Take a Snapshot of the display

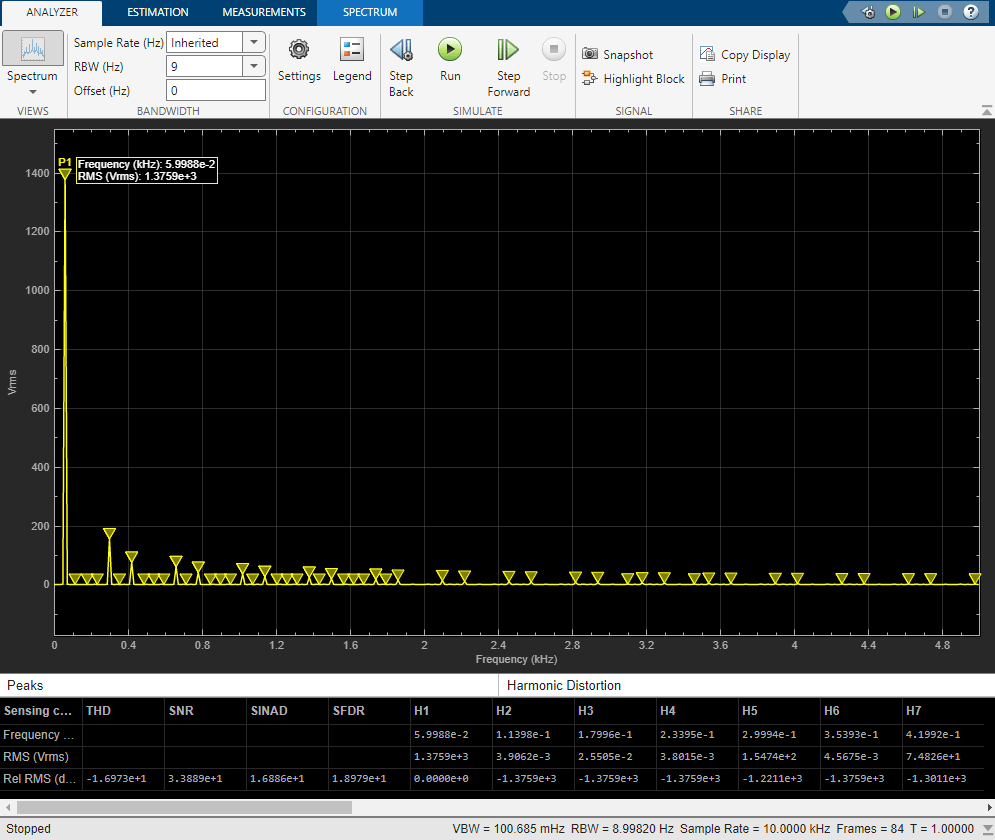pyautogui.click(x=617, y=55)
